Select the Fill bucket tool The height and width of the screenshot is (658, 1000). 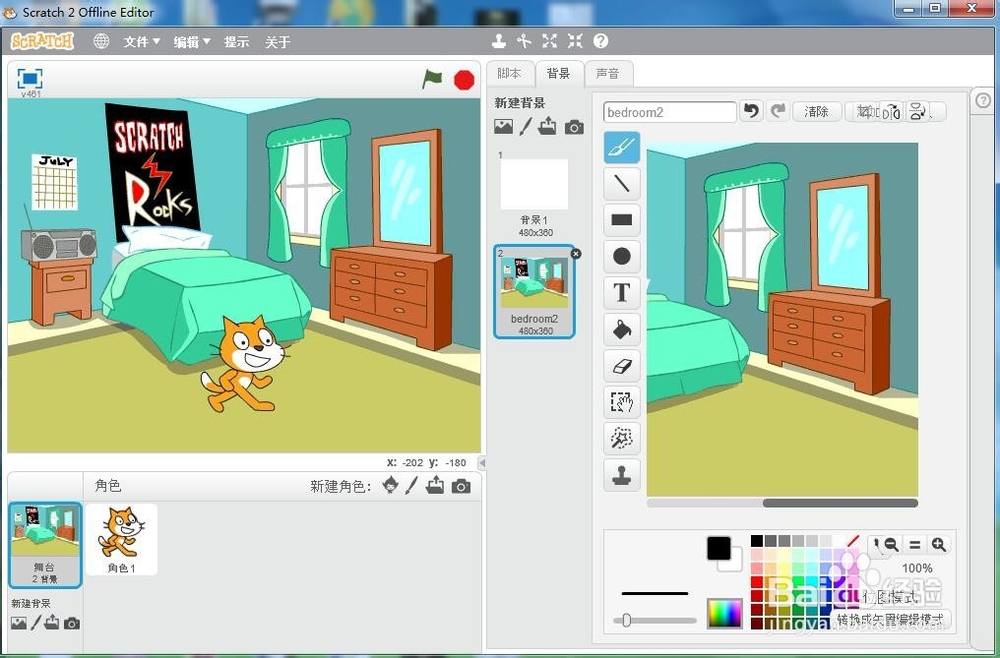point(622,329)
